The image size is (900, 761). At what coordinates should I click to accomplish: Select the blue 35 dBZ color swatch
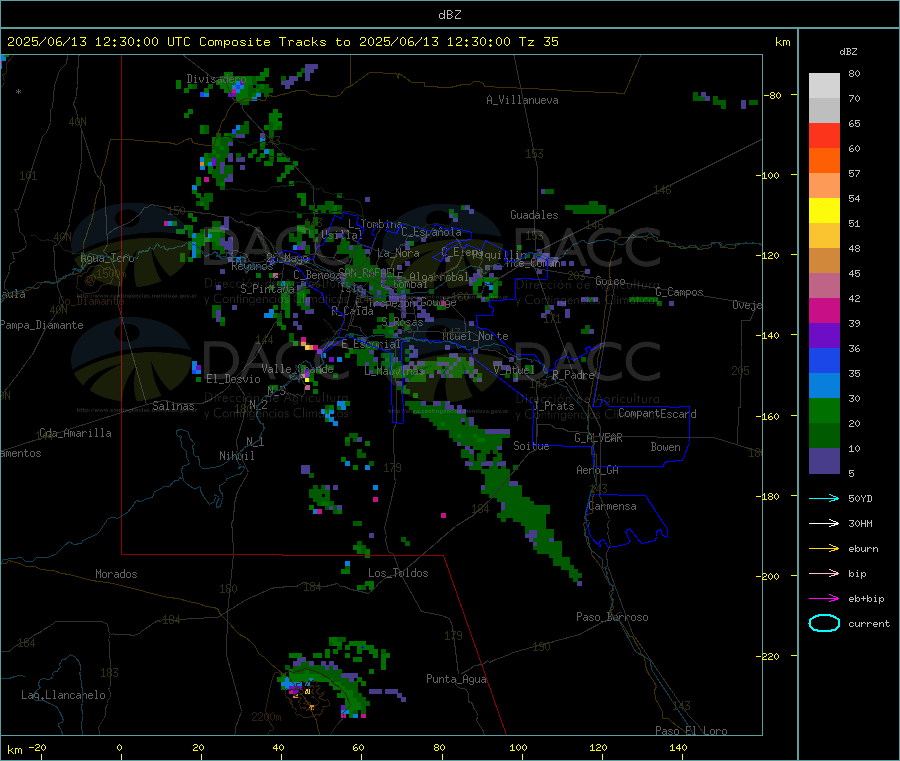(824, 360)
